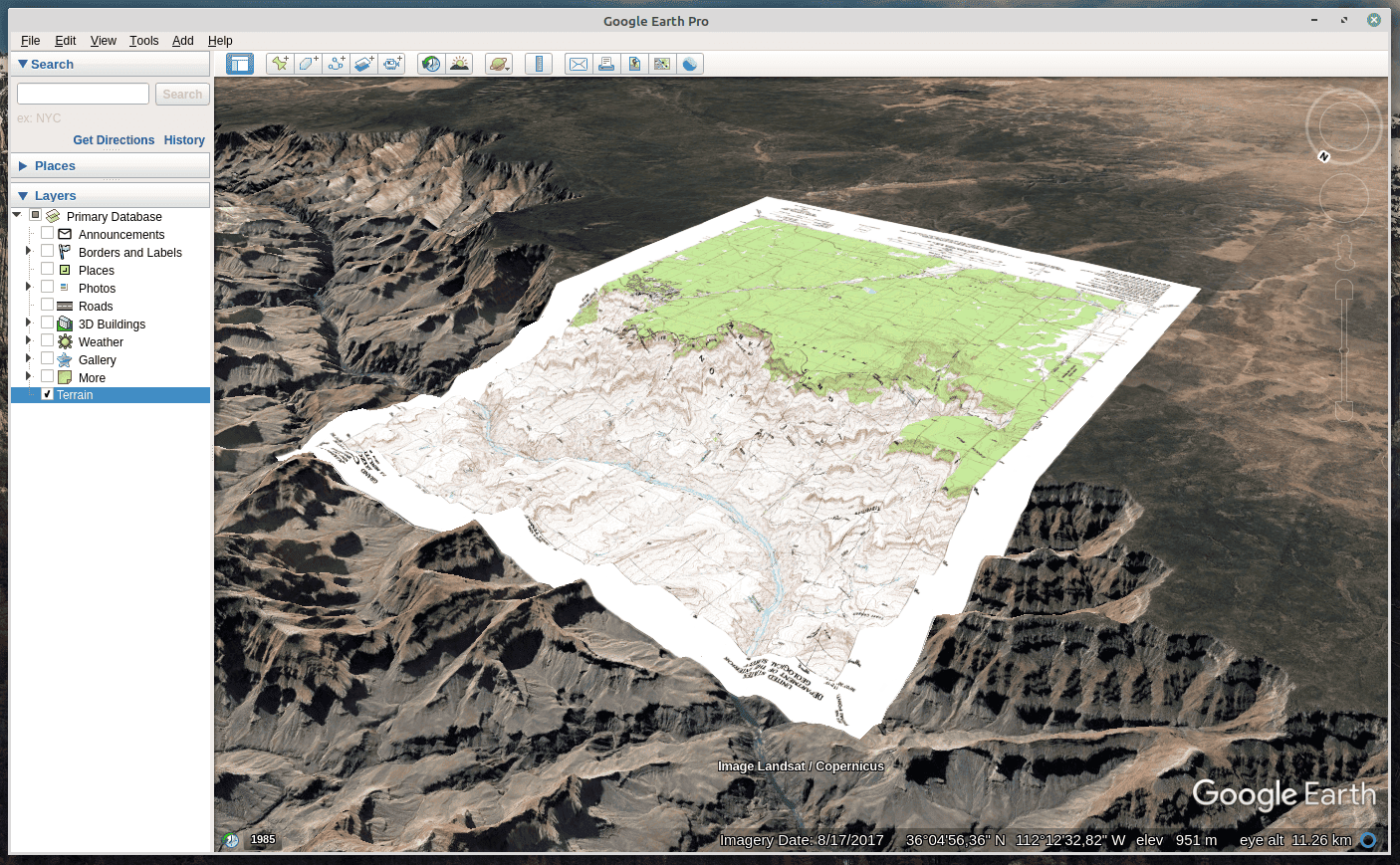Viewport: 1400px width, 865px height.
Task: Collapse the Search panel
Action: [x=22, y=64]
